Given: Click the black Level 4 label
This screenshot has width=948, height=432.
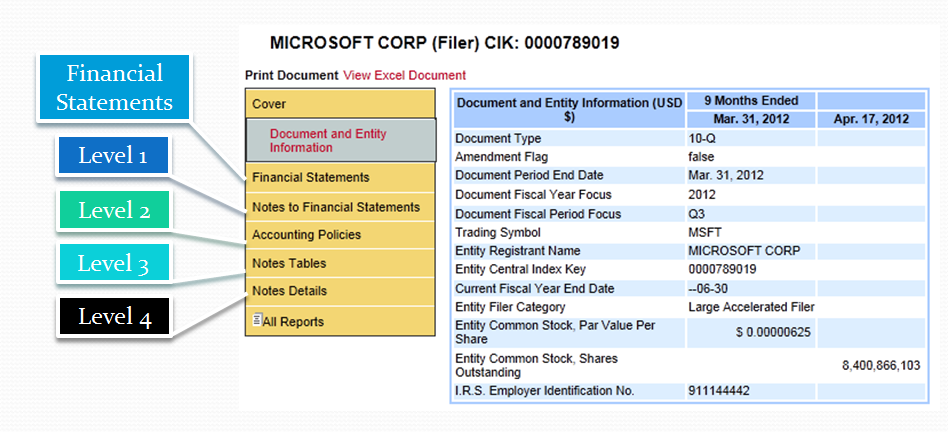Looking at the screenshot, I should click(x=112, y=317).
